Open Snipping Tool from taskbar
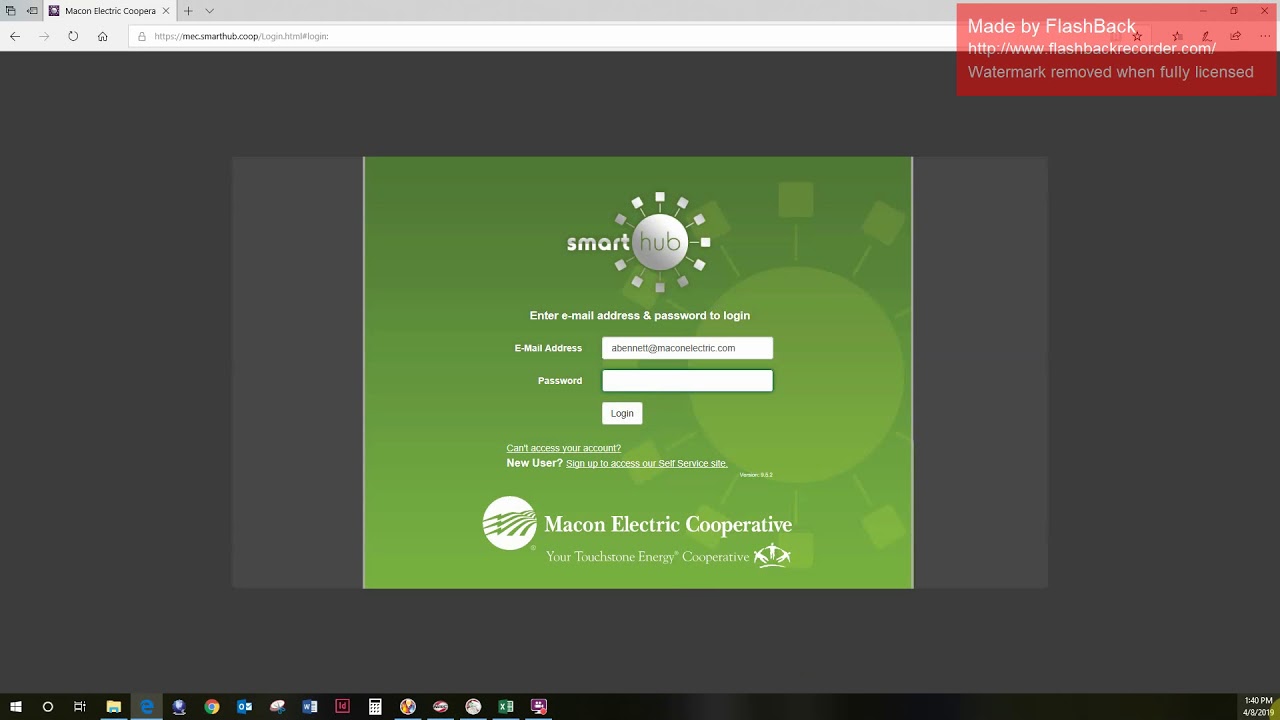1280x720 pixels. pos(277,707)
